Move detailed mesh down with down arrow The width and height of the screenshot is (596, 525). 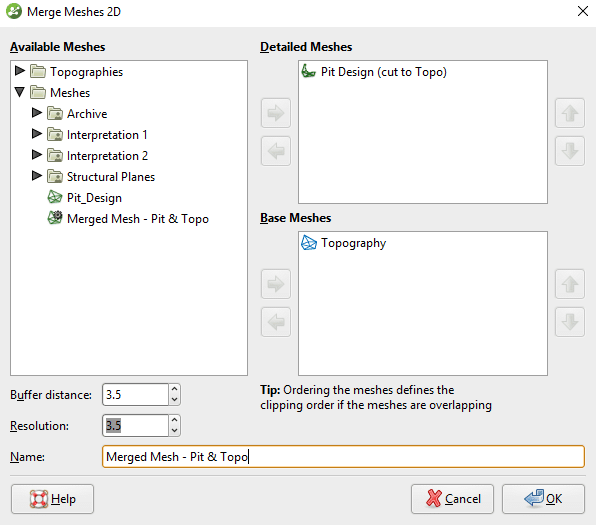pyautogui.click(x=570, y=151)
